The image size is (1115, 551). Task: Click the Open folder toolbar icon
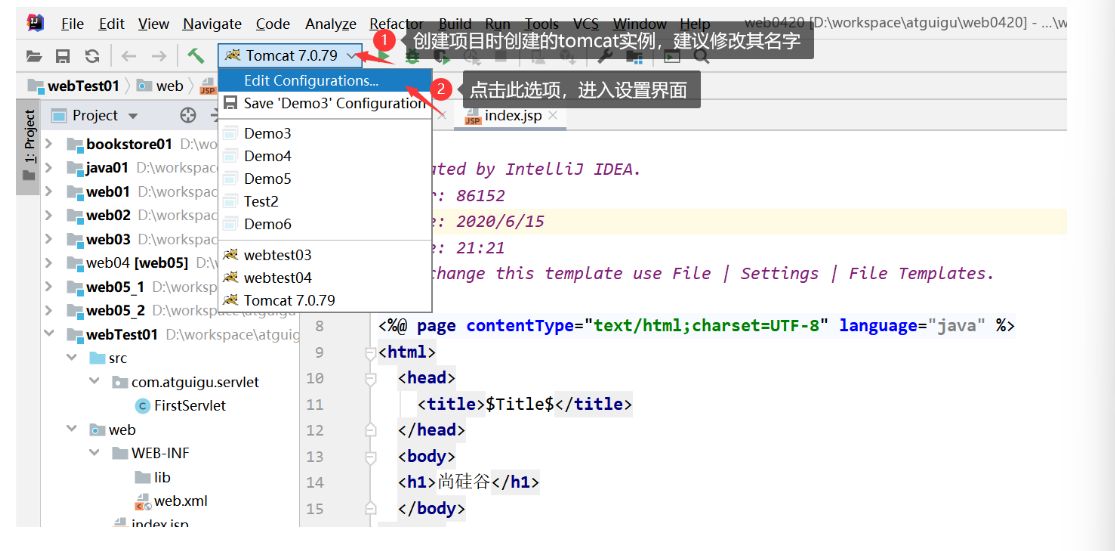pos(33,55)
